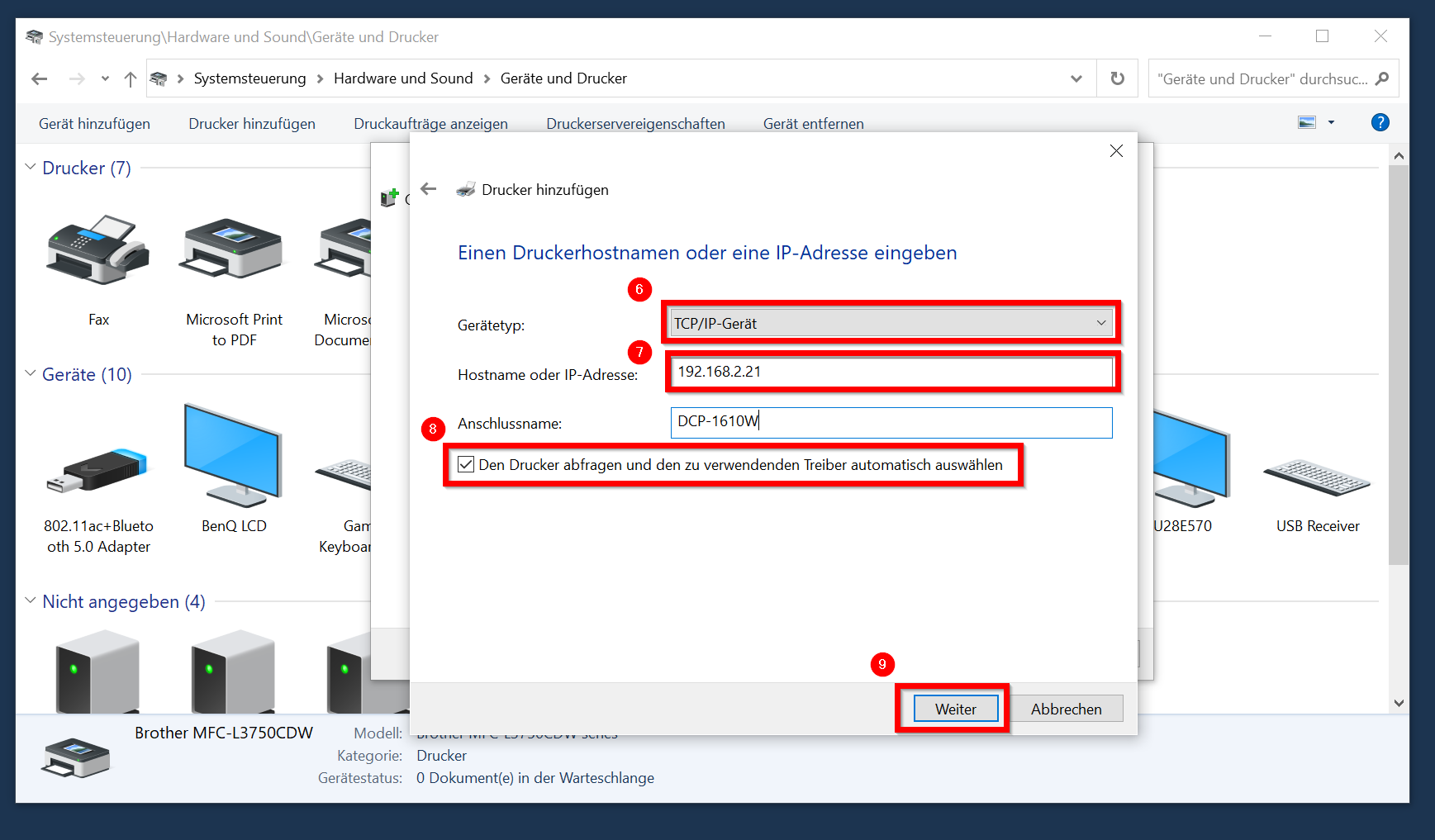The image size is (1435, 840).
Task: Click the Hostname oder IP-Adresse field
Action: click(891, 372)
